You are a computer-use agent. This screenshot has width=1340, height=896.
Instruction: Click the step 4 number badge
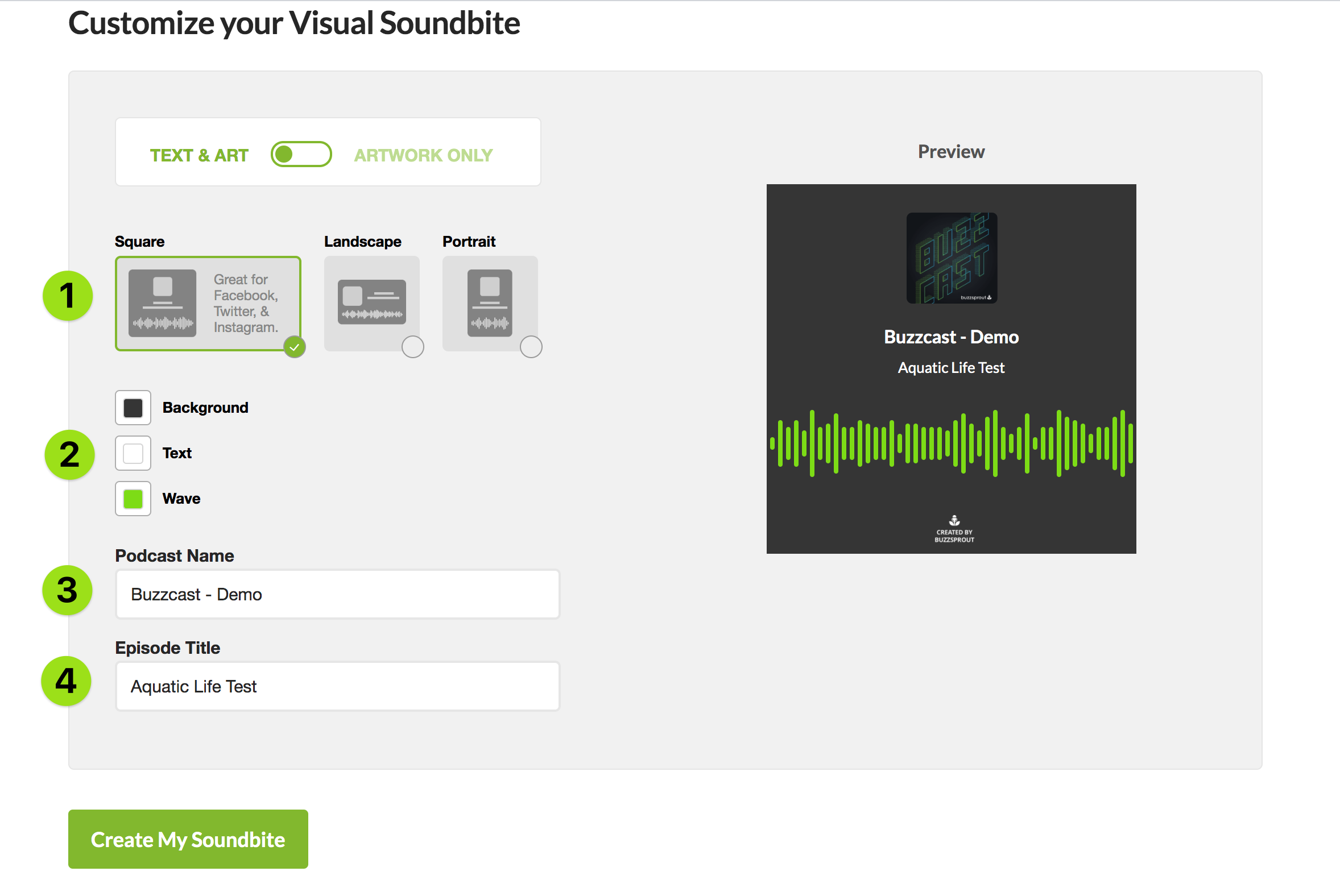(x=67, y=681)
